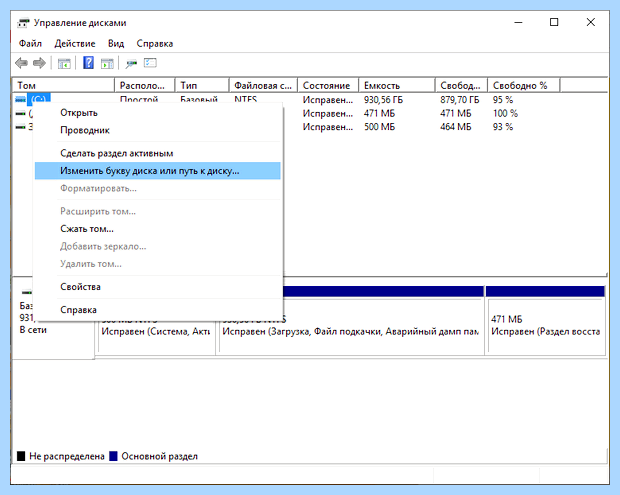
Task: Select the system partition block (Система, Акт)
Action: [156, 338]
